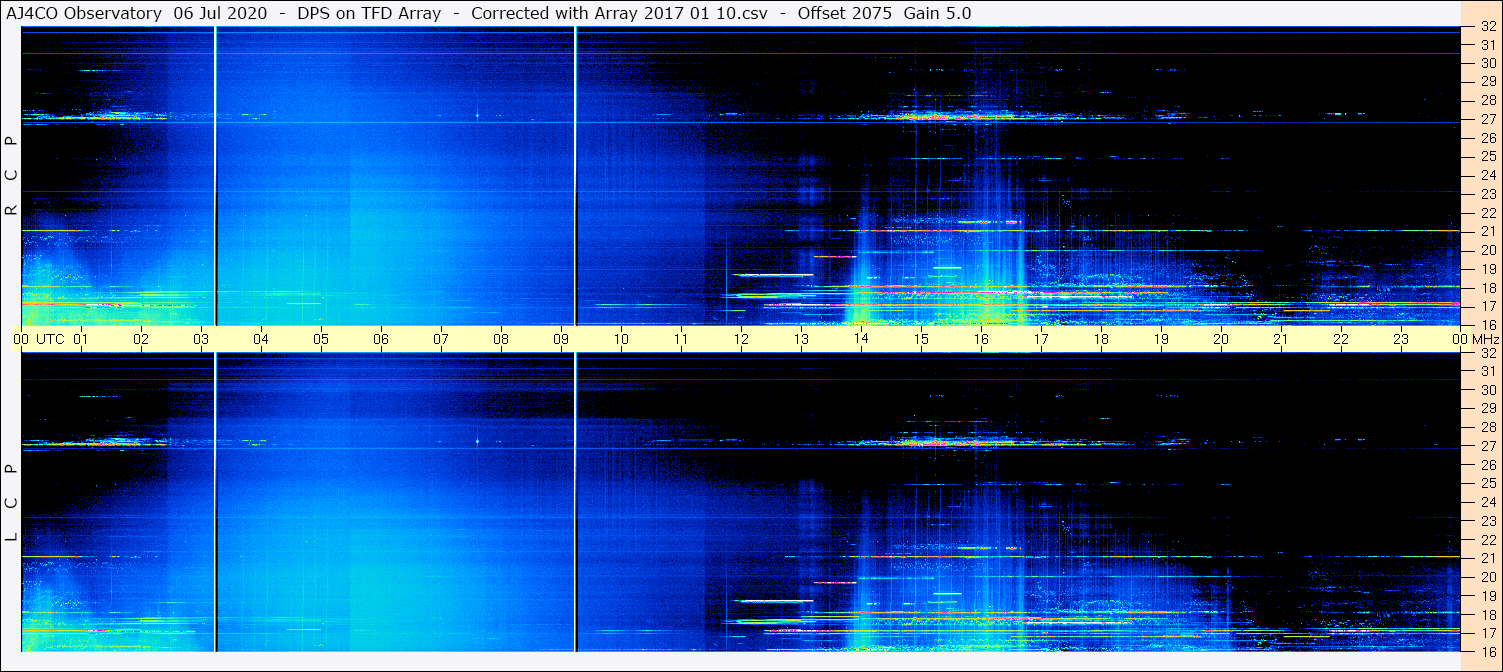Select the 08 hour tick label
Screen dimensions: 1503x672
(x=501, y=339)
